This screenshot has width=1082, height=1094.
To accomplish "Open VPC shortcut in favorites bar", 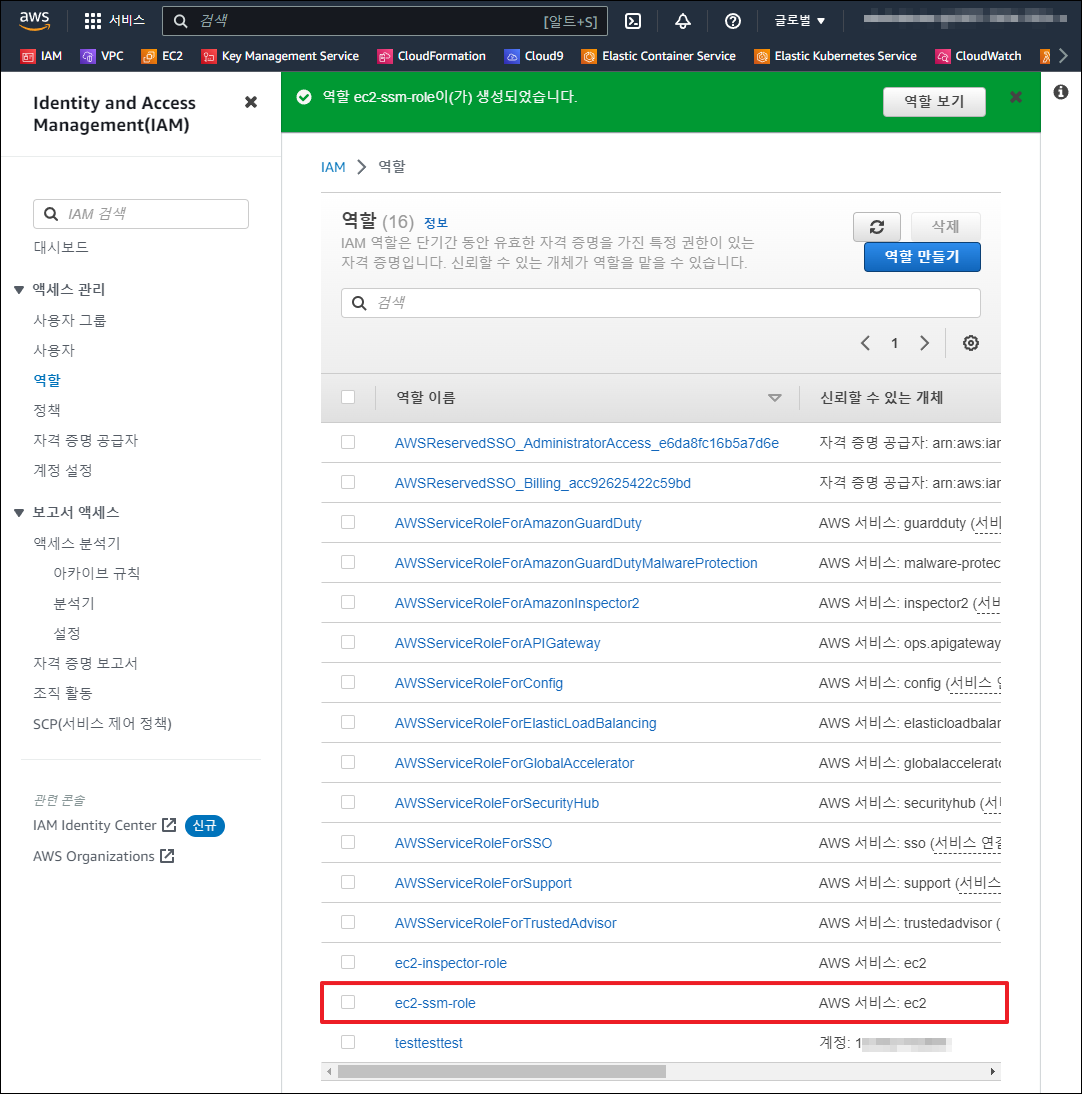I will tap(103, 56).
